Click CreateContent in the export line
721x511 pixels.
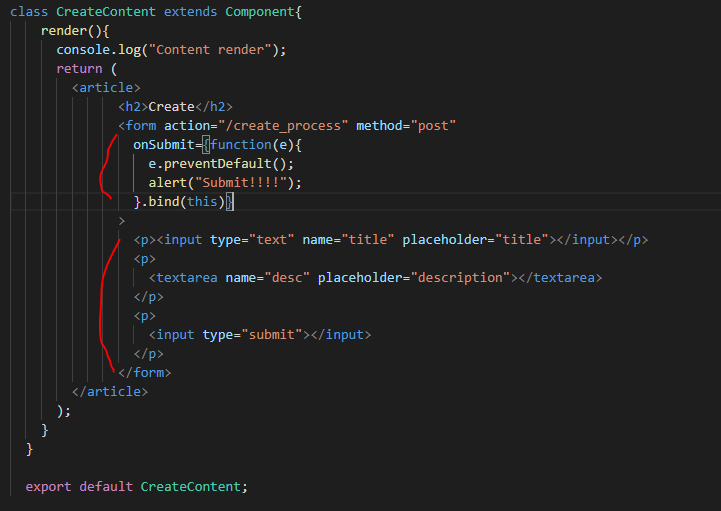pos(190,487)
